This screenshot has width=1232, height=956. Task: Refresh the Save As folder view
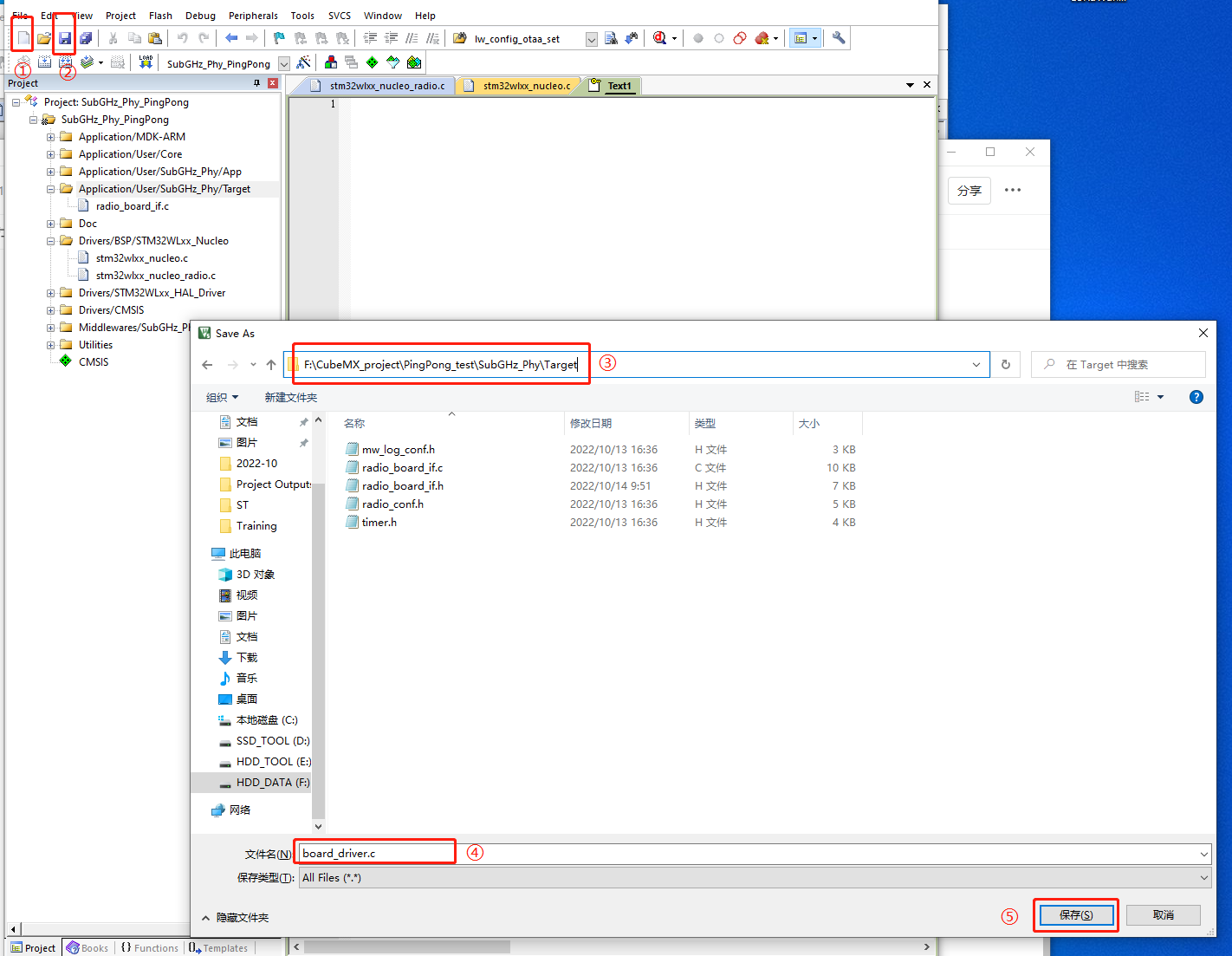point(1006,365)
